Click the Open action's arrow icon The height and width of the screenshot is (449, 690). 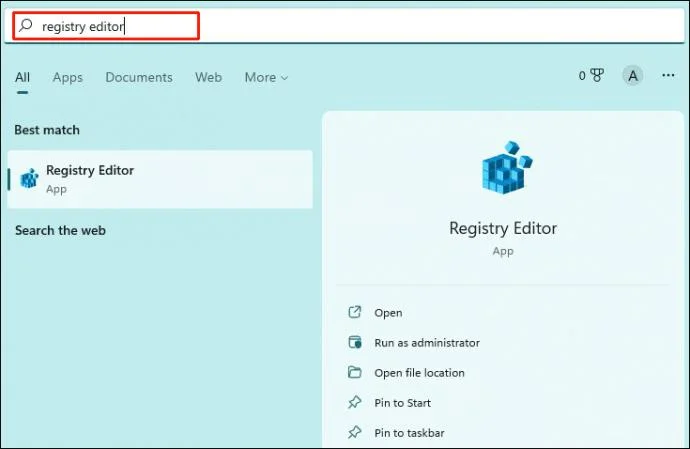355,312
